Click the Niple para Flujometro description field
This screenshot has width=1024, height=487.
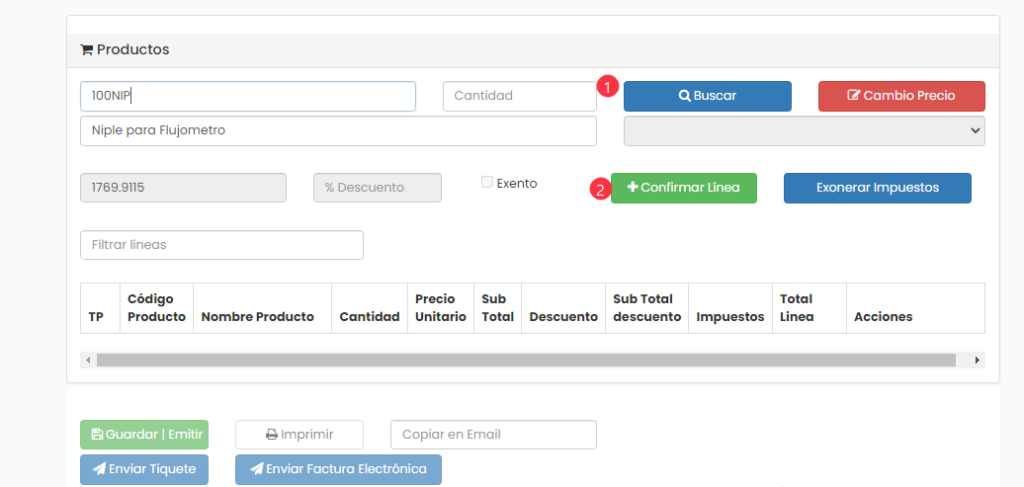click(x=338, y=131)
